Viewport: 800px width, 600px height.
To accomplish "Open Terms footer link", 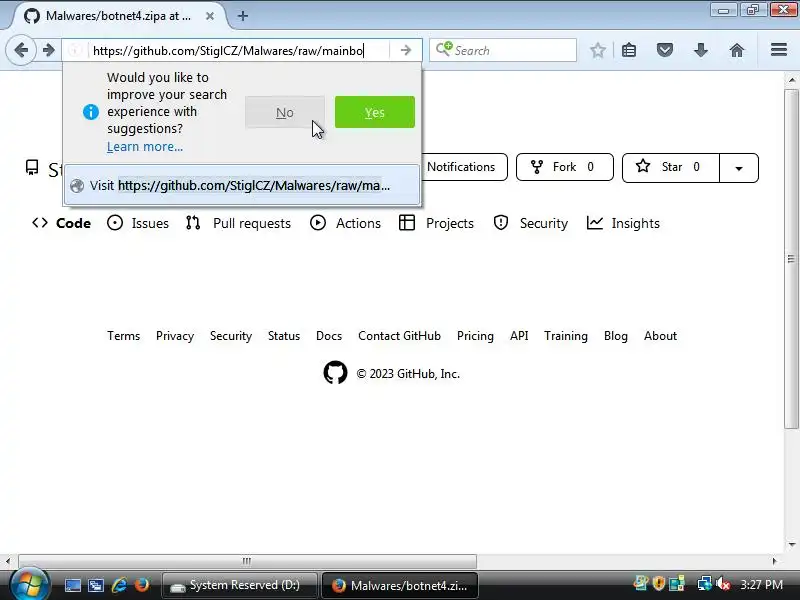I will coord(123,336).
